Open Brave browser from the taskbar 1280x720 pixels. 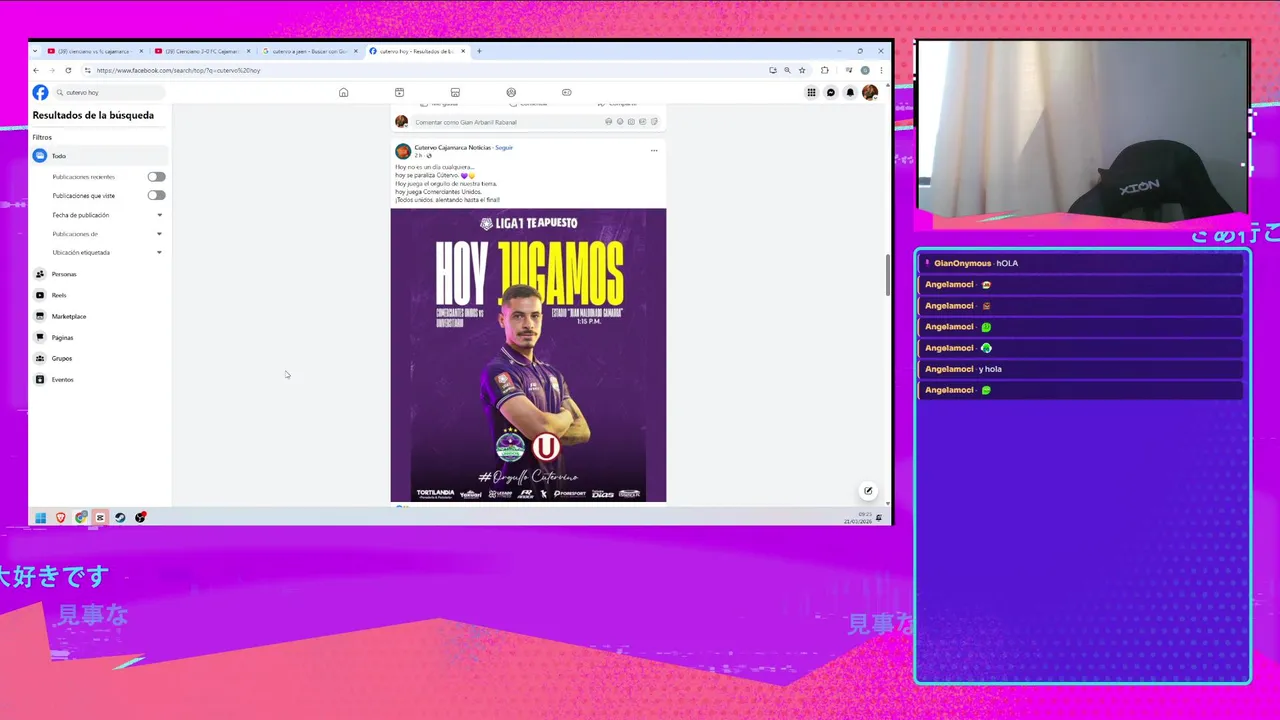pyautogui.click(x=61, y=517)
